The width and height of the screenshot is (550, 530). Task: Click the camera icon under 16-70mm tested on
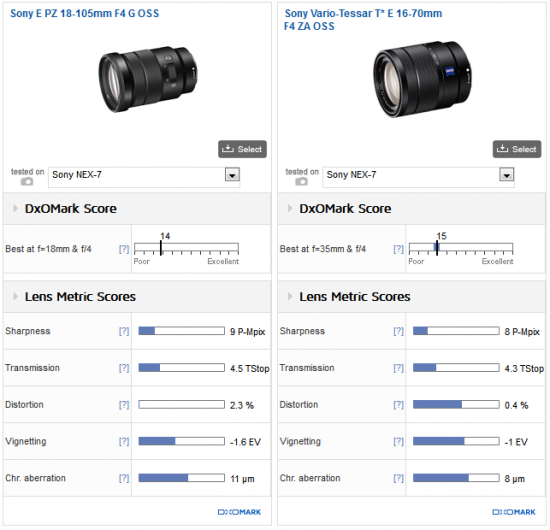[301, 181]
